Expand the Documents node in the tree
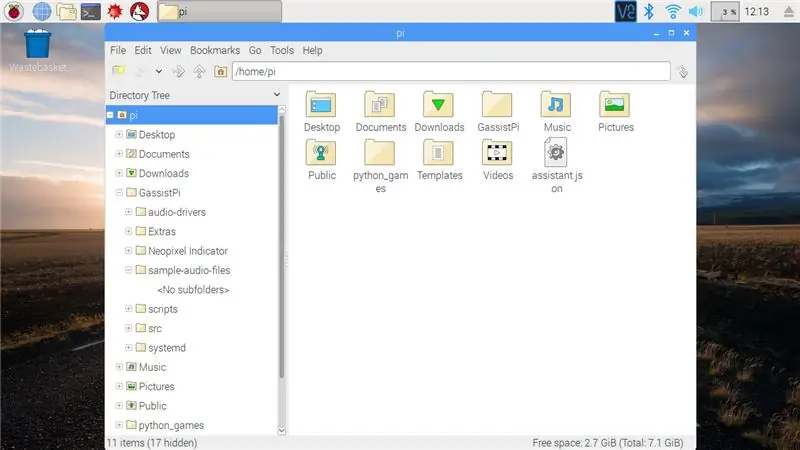 click(119, 154)
